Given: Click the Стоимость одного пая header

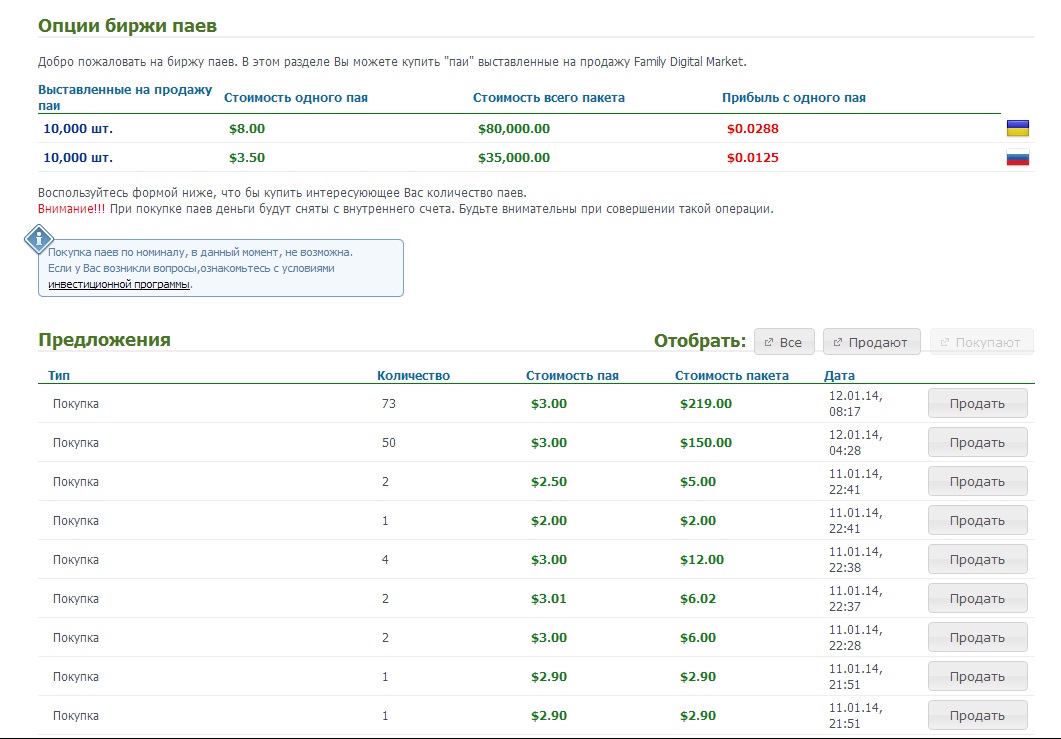Looking at the screenshot, I should [296, 97].
